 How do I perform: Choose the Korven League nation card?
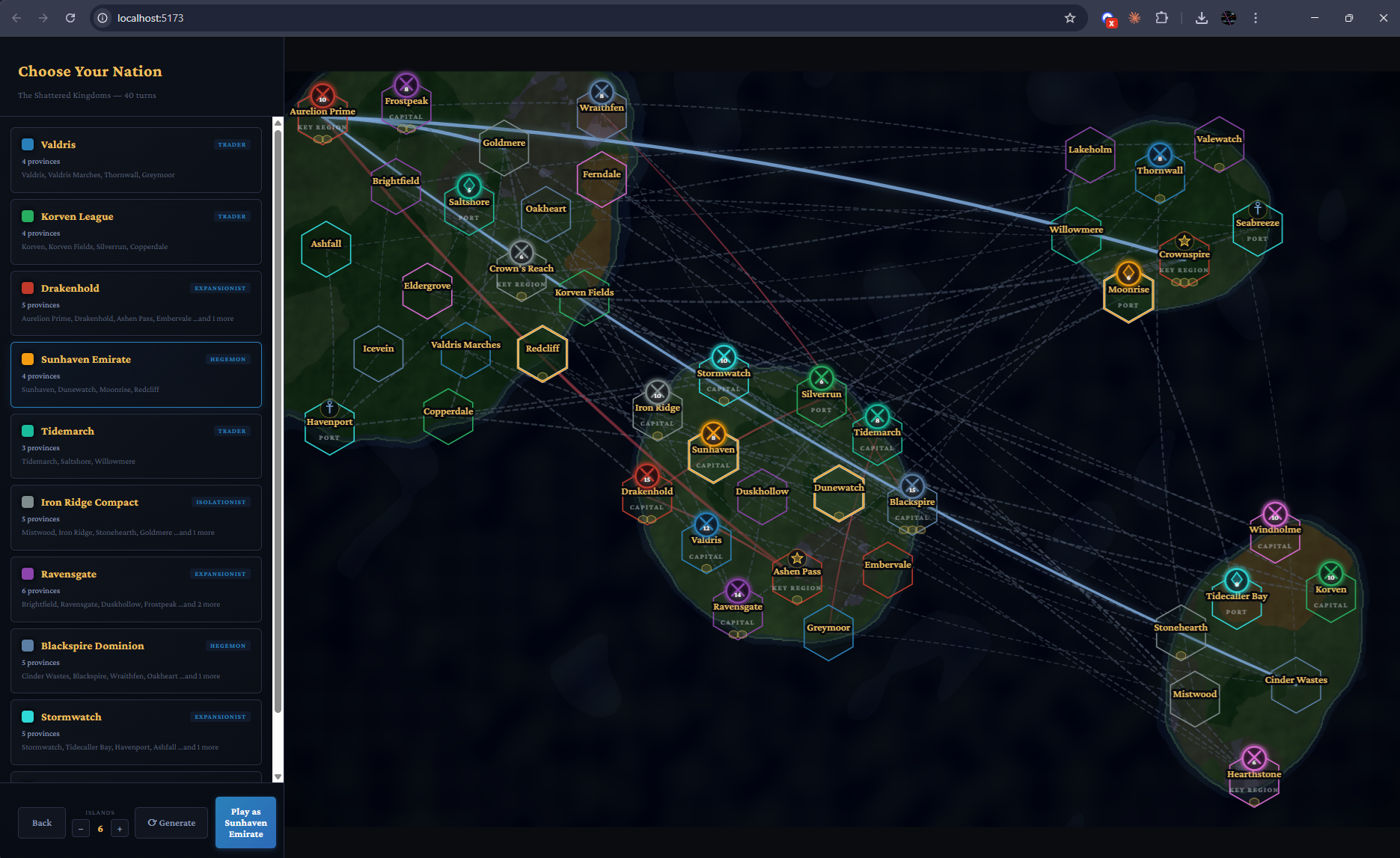[x=136, y=232]
